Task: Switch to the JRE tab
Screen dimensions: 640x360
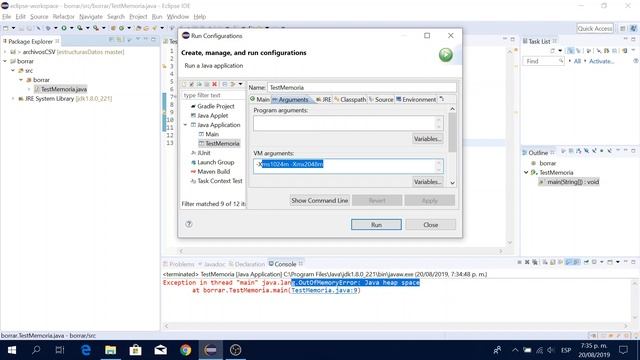Action: pyautogui.click(x=324, y=100)
